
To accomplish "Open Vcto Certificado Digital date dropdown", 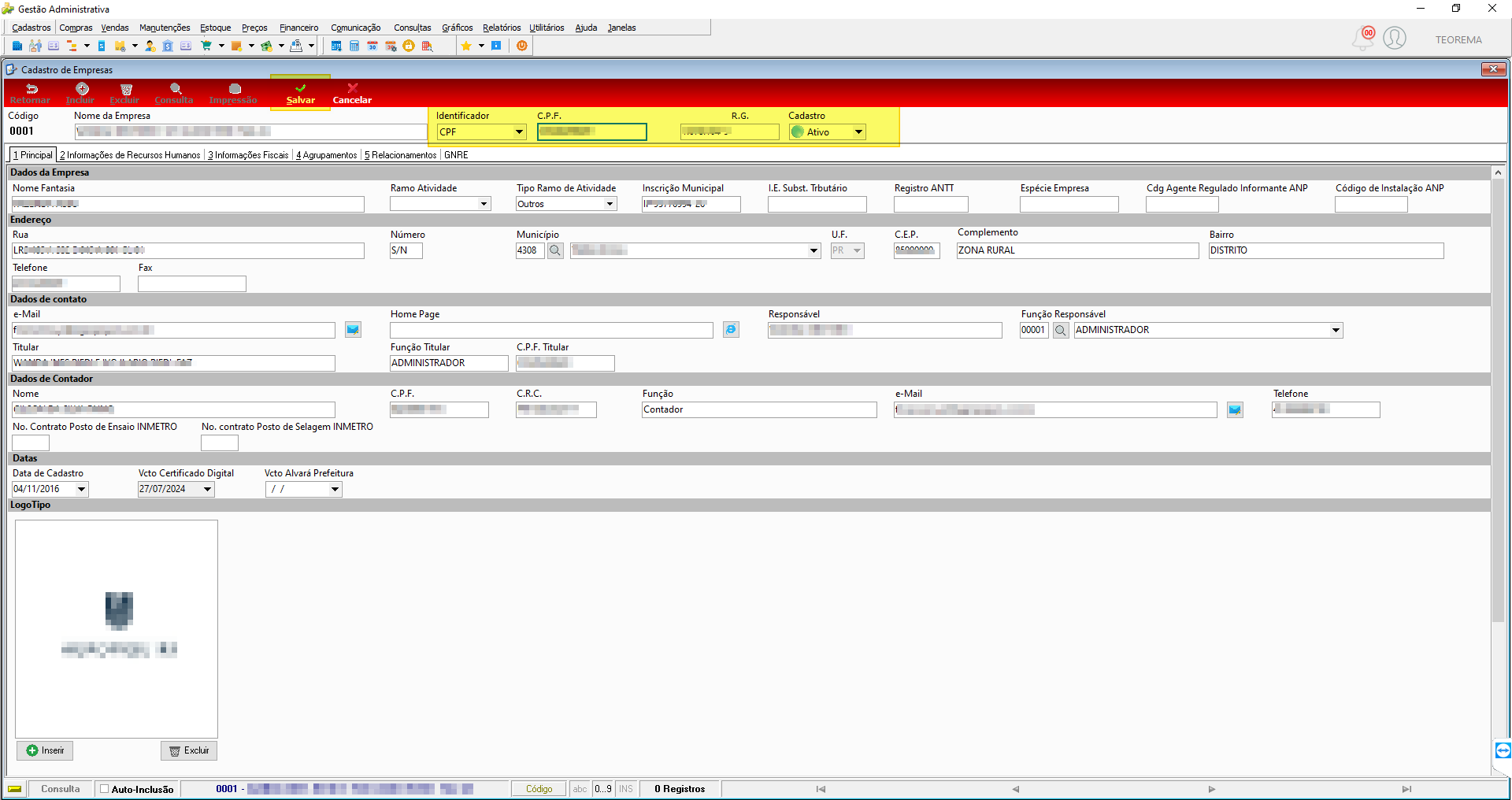I will click(207, 489).
